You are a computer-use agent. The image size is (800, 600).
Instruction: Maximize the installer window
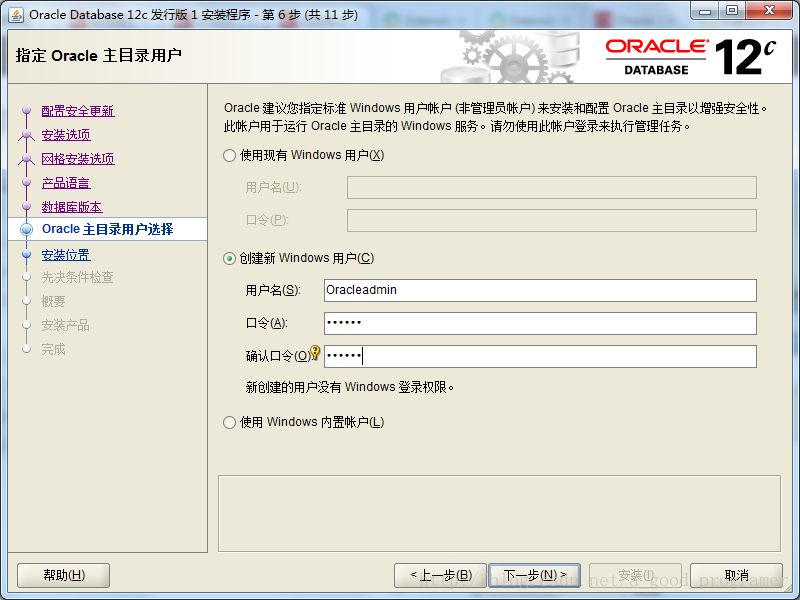pos(732,11)
